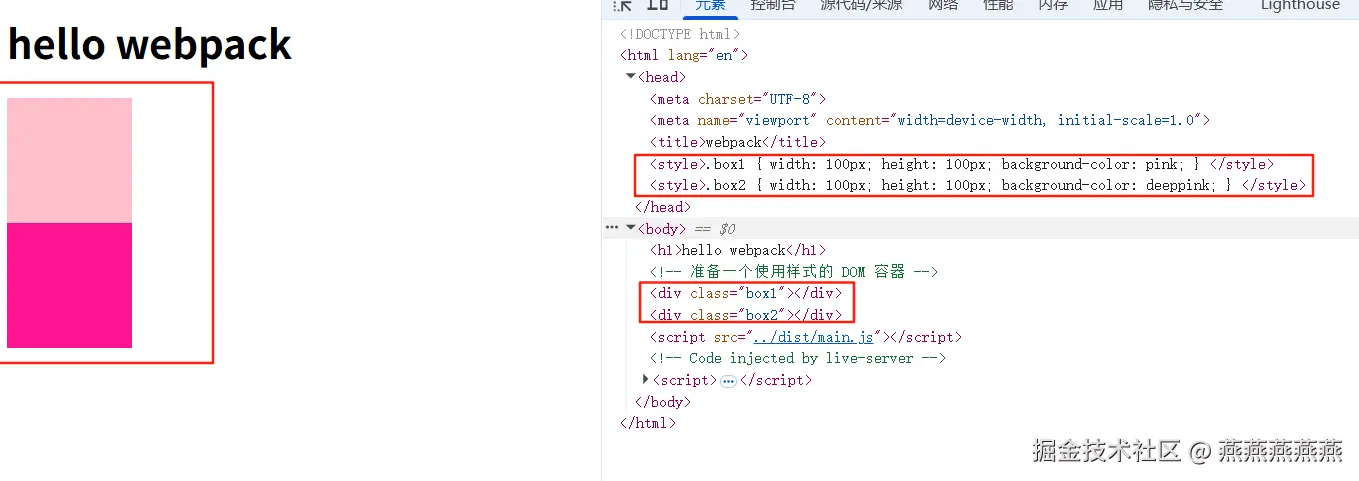Select the <!DOCTYPE html> line
The image size is (1359, 481).
point(680,34)
